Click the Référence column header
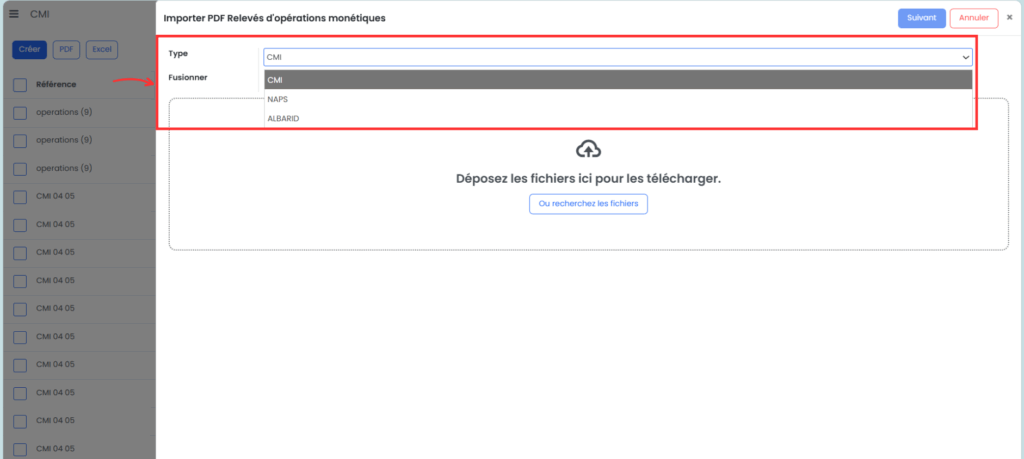1024x459 pixels. click(56, 84)
